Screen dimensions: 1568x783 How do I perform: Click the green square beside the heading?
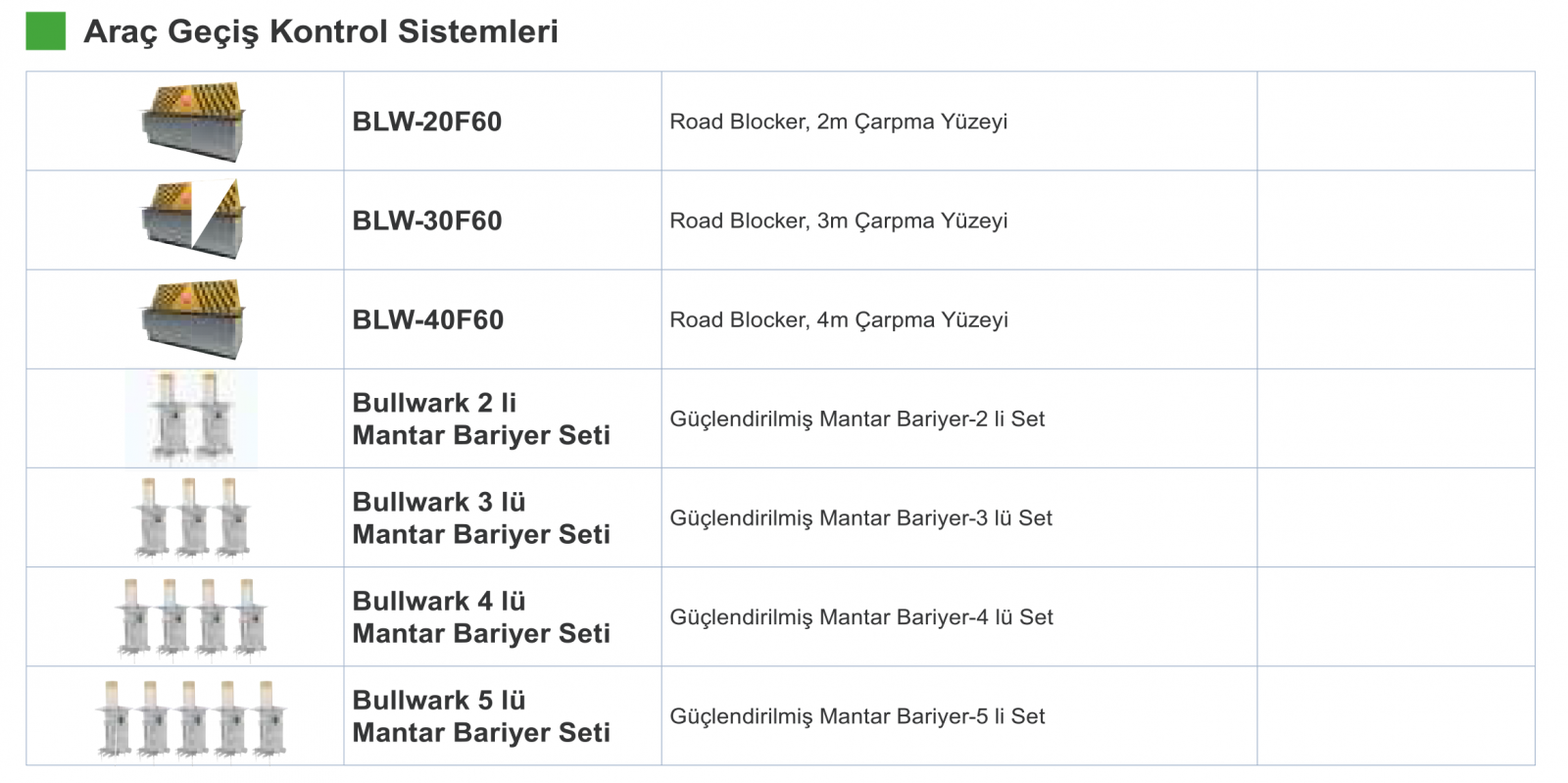pyautogui.click(x=45, y=30)
